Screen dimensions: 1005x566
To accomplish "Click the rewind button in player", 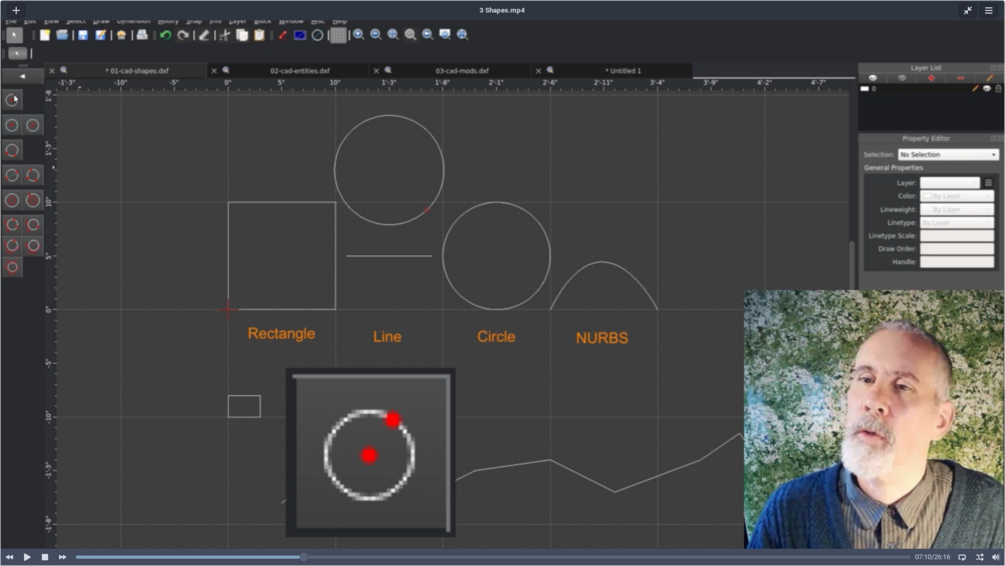I will coord(10,557).
